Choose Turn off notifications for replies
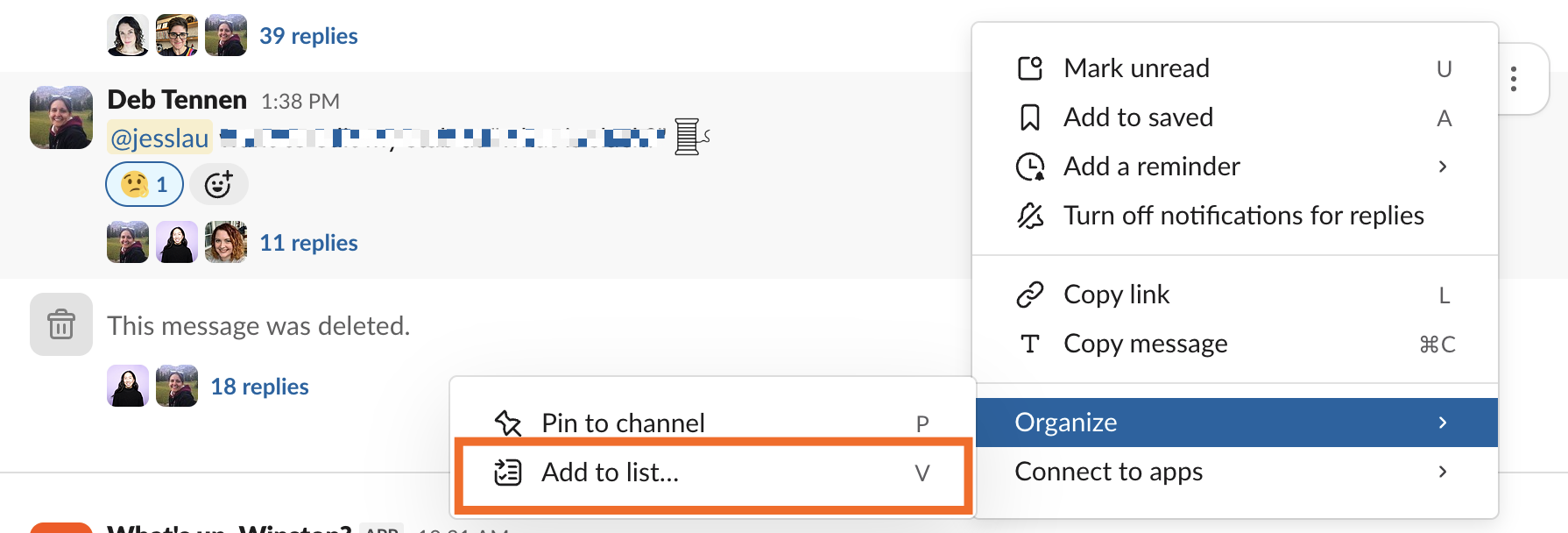The height and width of the screenshot is (533, 1568). 1235,216
